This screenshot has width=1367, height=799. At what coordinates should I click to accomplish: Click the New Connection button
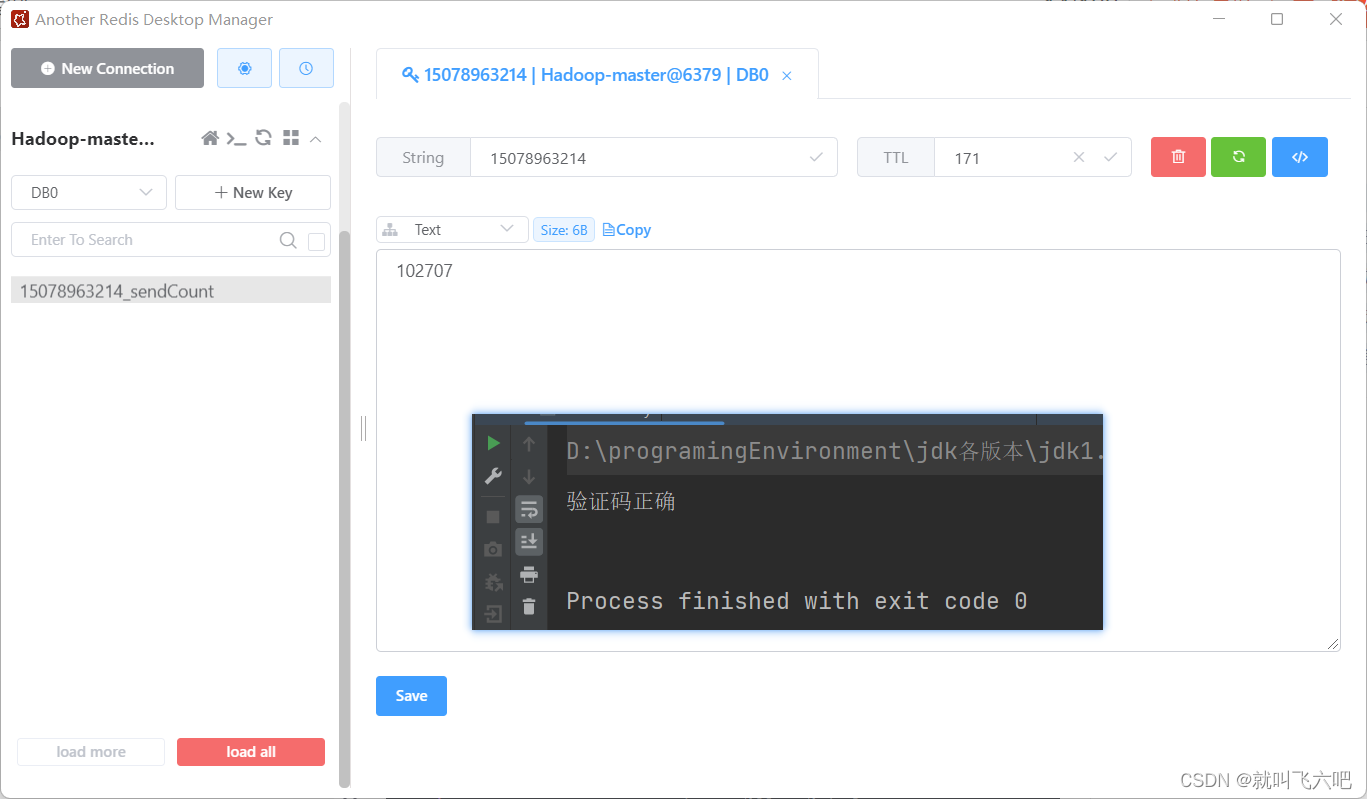107,68
